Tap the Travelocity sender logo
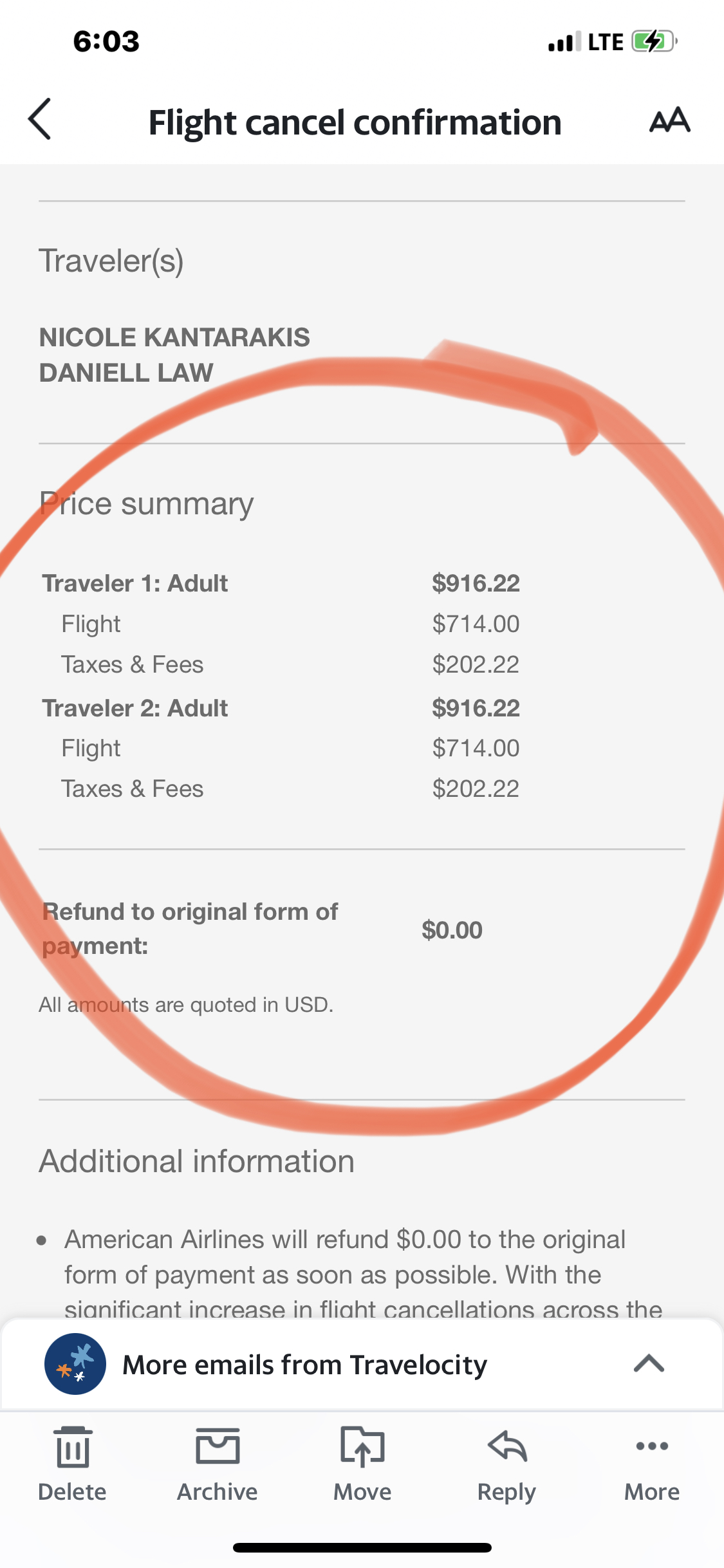Screen dimensions: 724x1568 (x=75, y=1364)
